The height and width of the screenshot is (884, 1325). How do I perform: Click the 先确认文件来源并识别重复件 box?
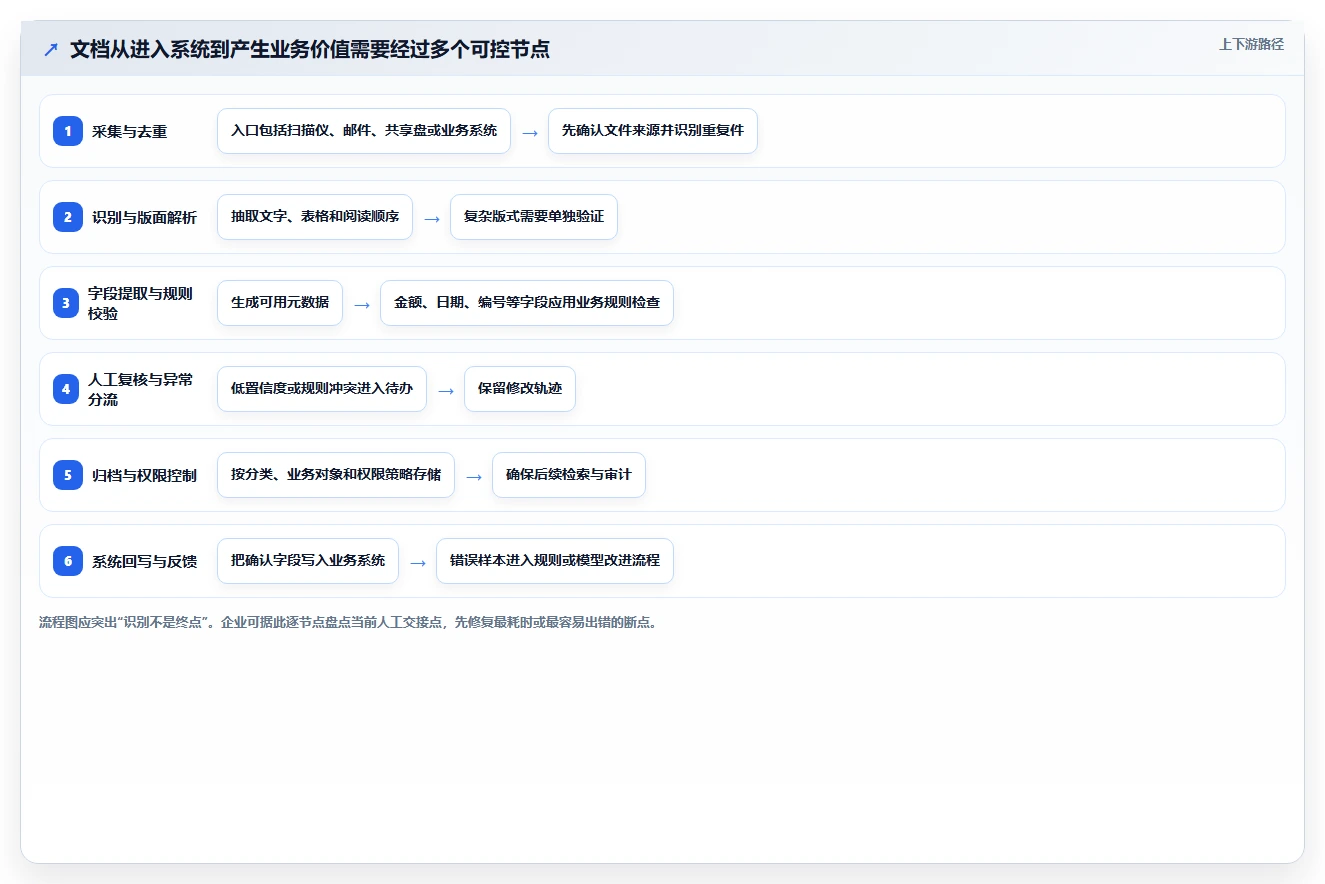click(653, 131)
